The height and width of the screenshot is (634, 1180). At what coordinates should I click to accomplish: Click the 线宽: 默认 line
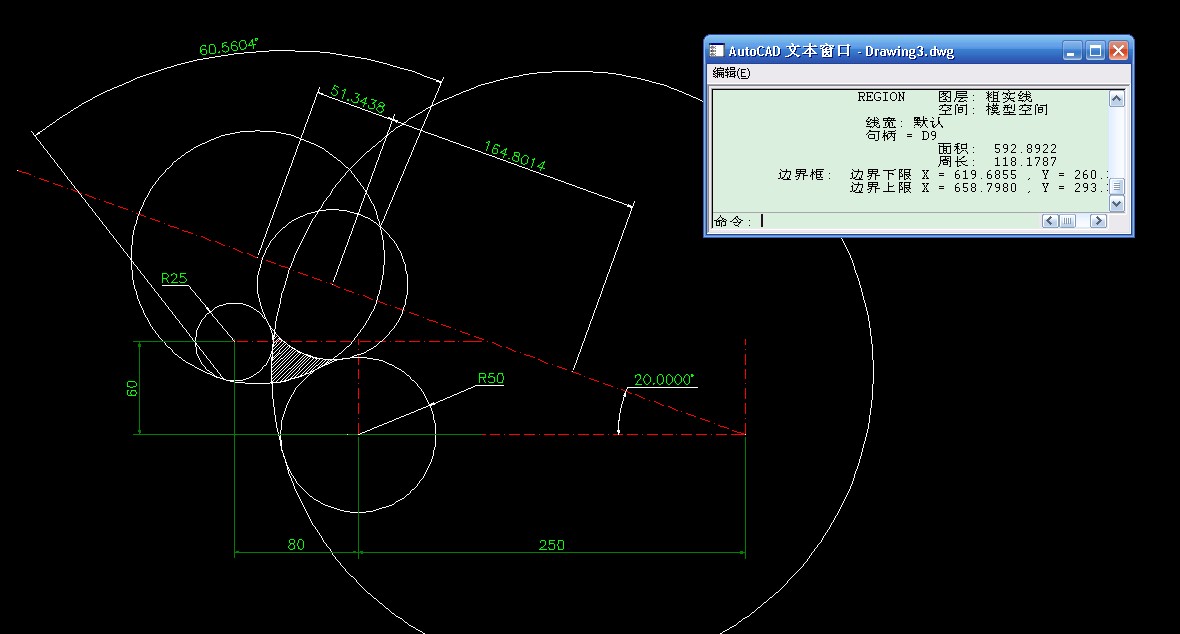pyautogui.click(x=904, y=123)
